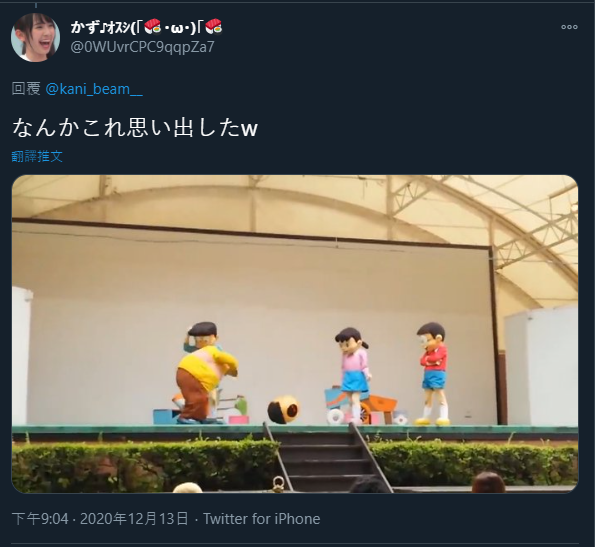The height and width of the screenshot is (547, 595).
Task: Open the three-dot more options menu
Action: (569, 27)
